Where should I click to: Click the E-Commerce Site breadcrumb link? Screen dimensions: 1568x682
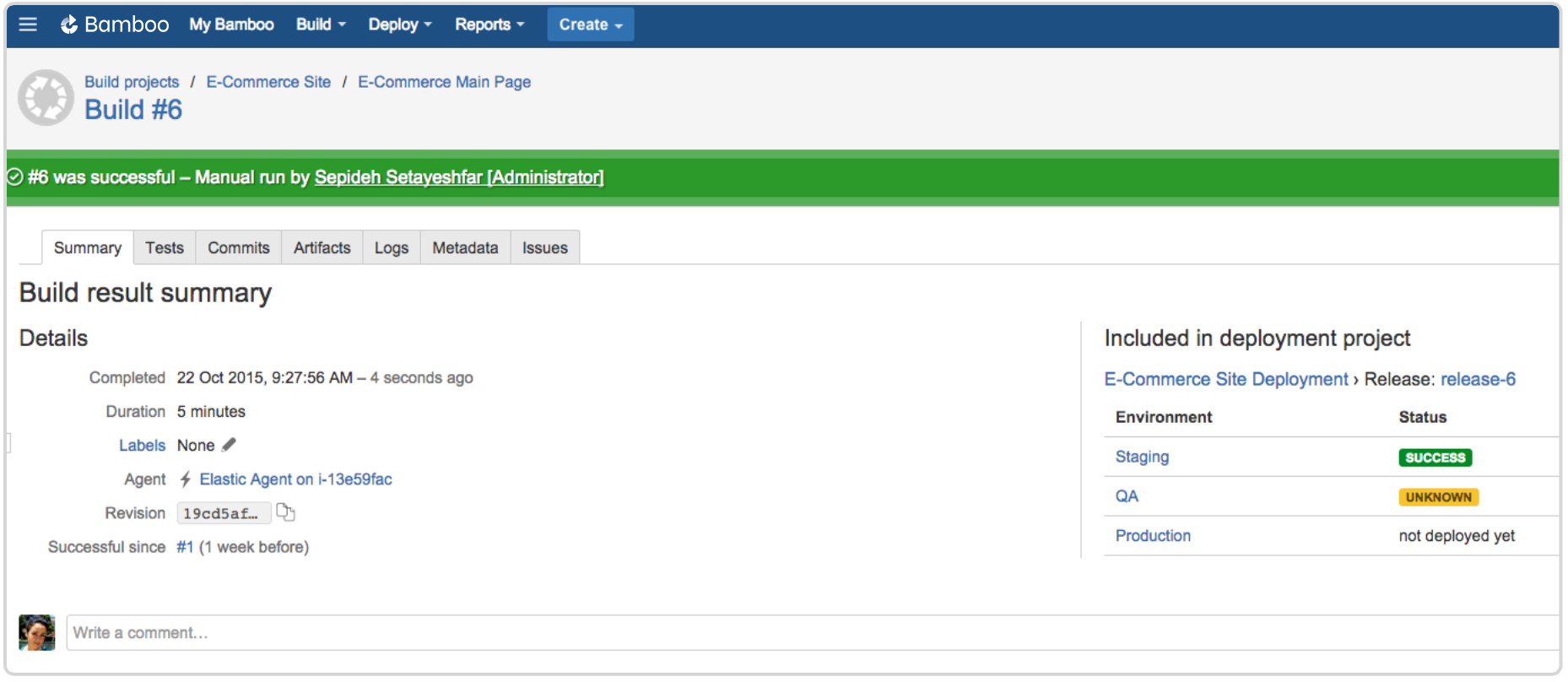268,82
